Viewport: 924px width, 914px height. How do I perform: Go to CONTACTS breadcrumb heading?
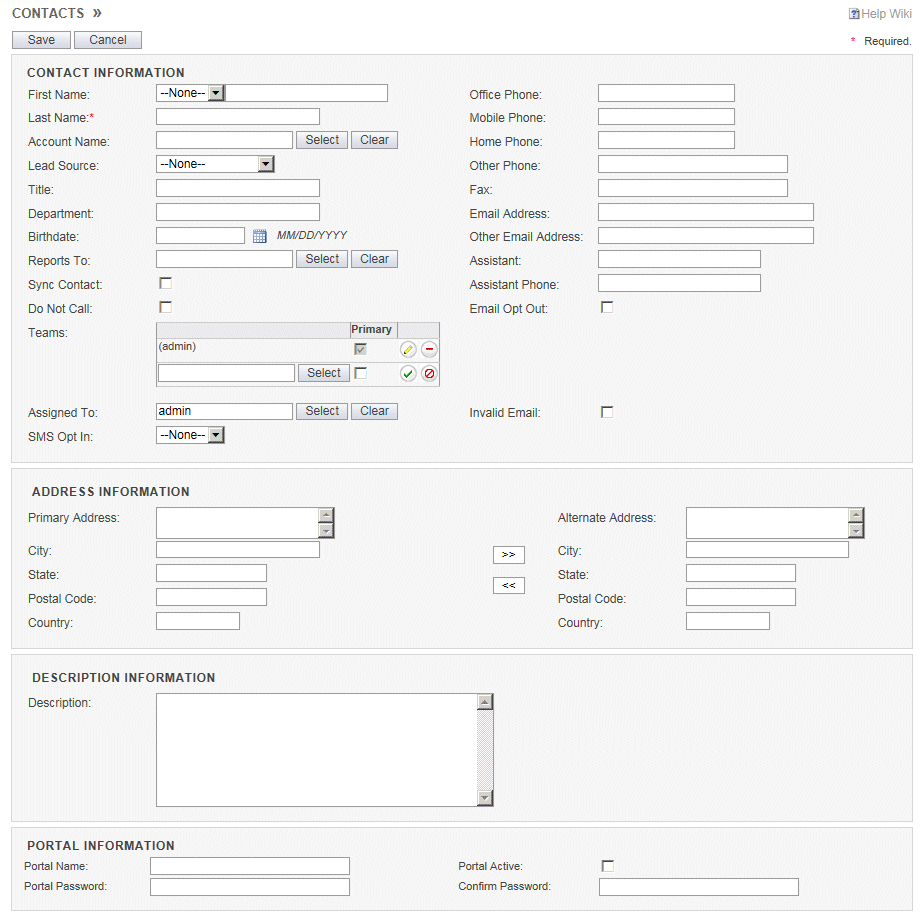48,13
